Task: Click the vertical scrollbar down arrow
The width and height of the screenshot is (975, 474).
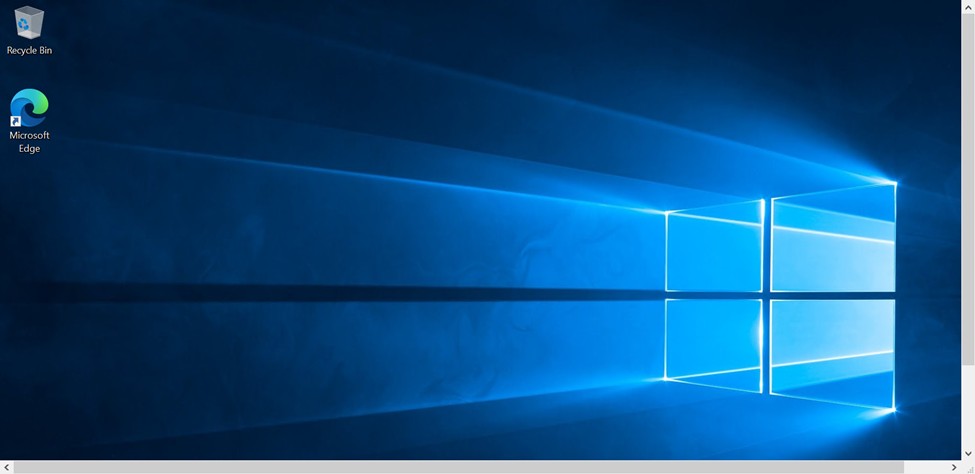Action: click(968, 453)
